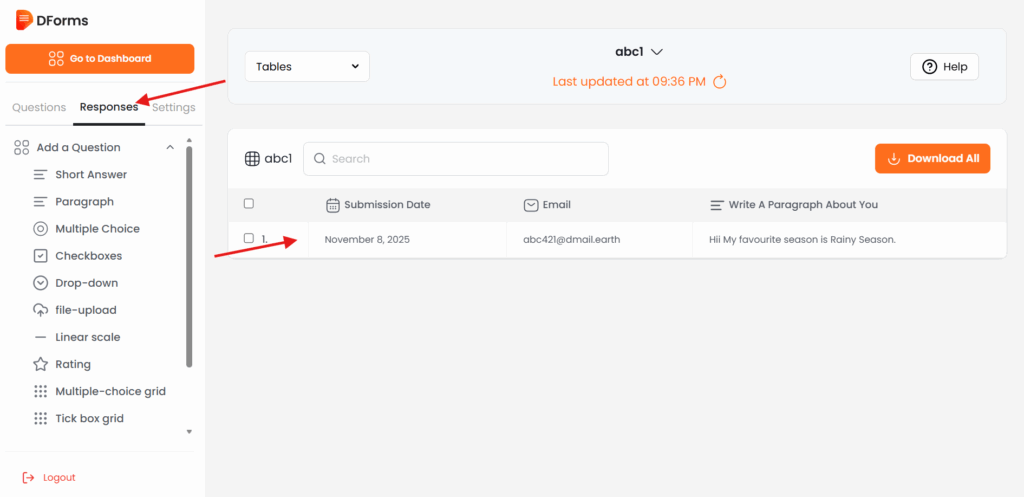
Task: Tick the select-all checkbox in table header
Action: (249, 204)
